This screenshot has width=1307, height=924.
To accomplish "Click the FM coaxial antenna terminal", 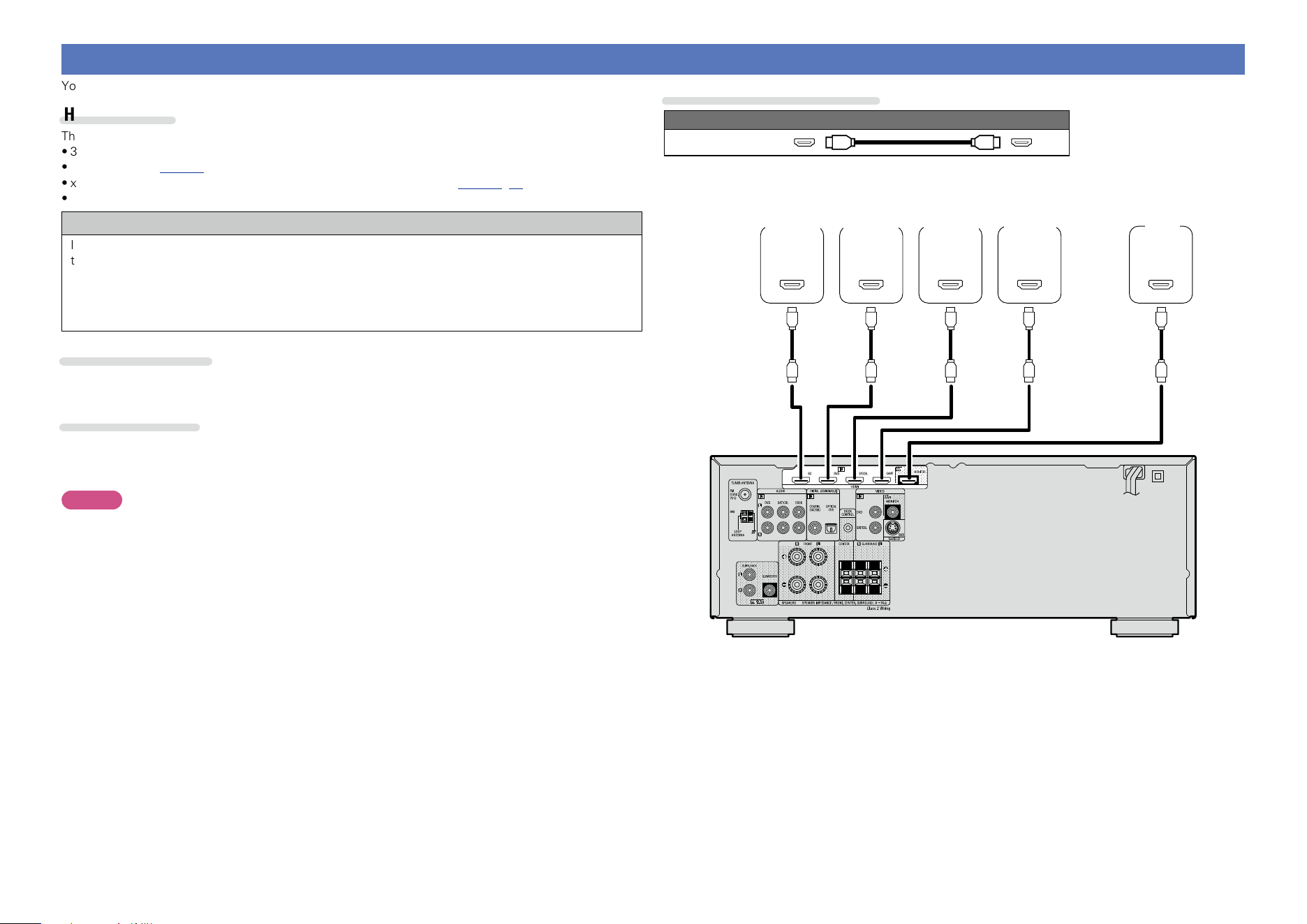I will tap(745, 495).
